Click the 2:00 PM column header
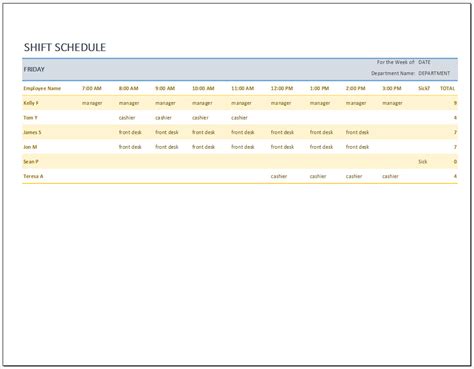The height and width of the screenshot is (369, 474). coord(356,88)
